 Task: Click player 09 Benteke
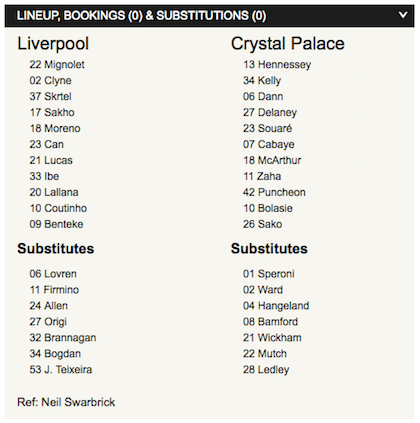(56, 224)
